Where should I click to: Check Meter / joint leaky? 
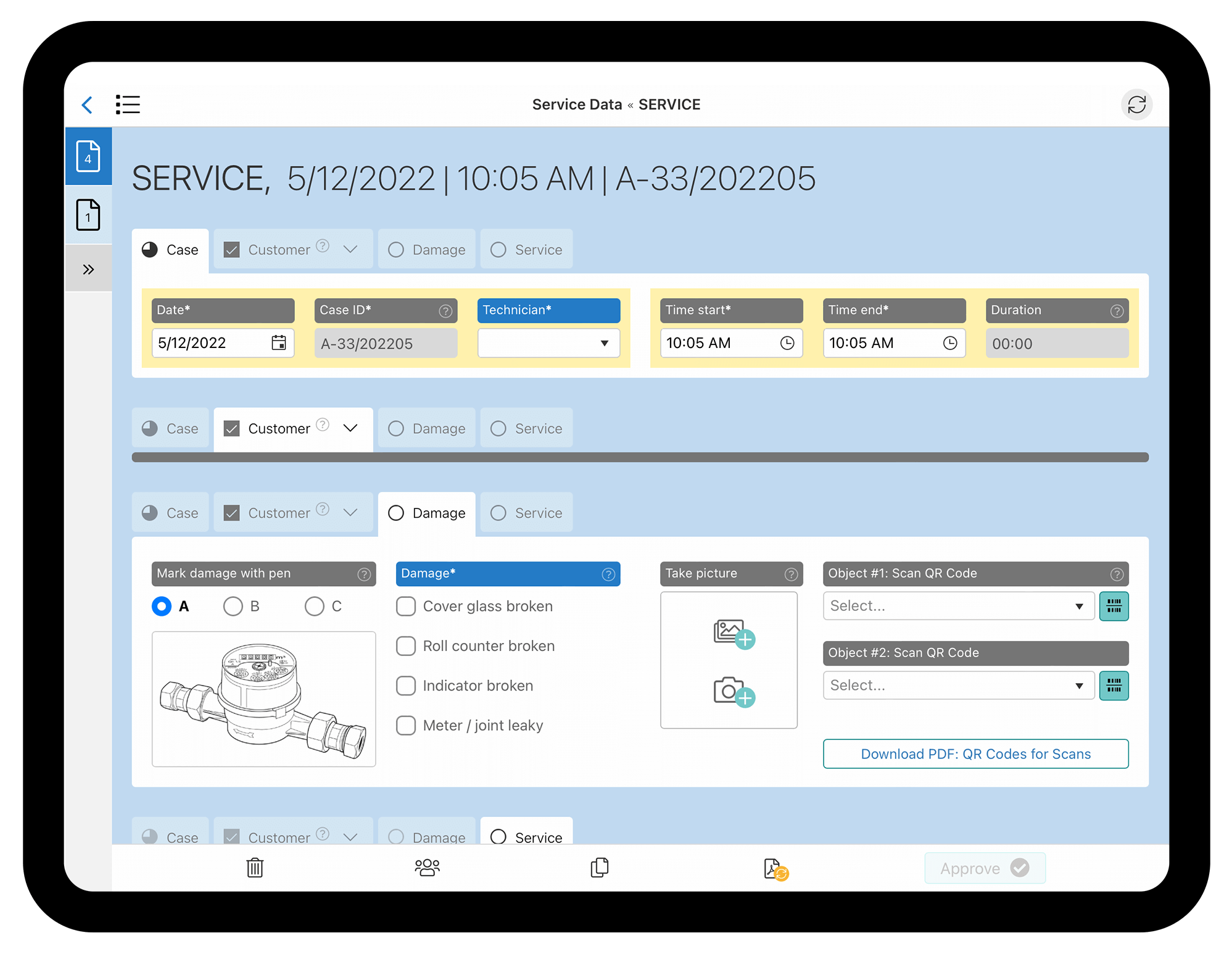[x=406, y=726]
